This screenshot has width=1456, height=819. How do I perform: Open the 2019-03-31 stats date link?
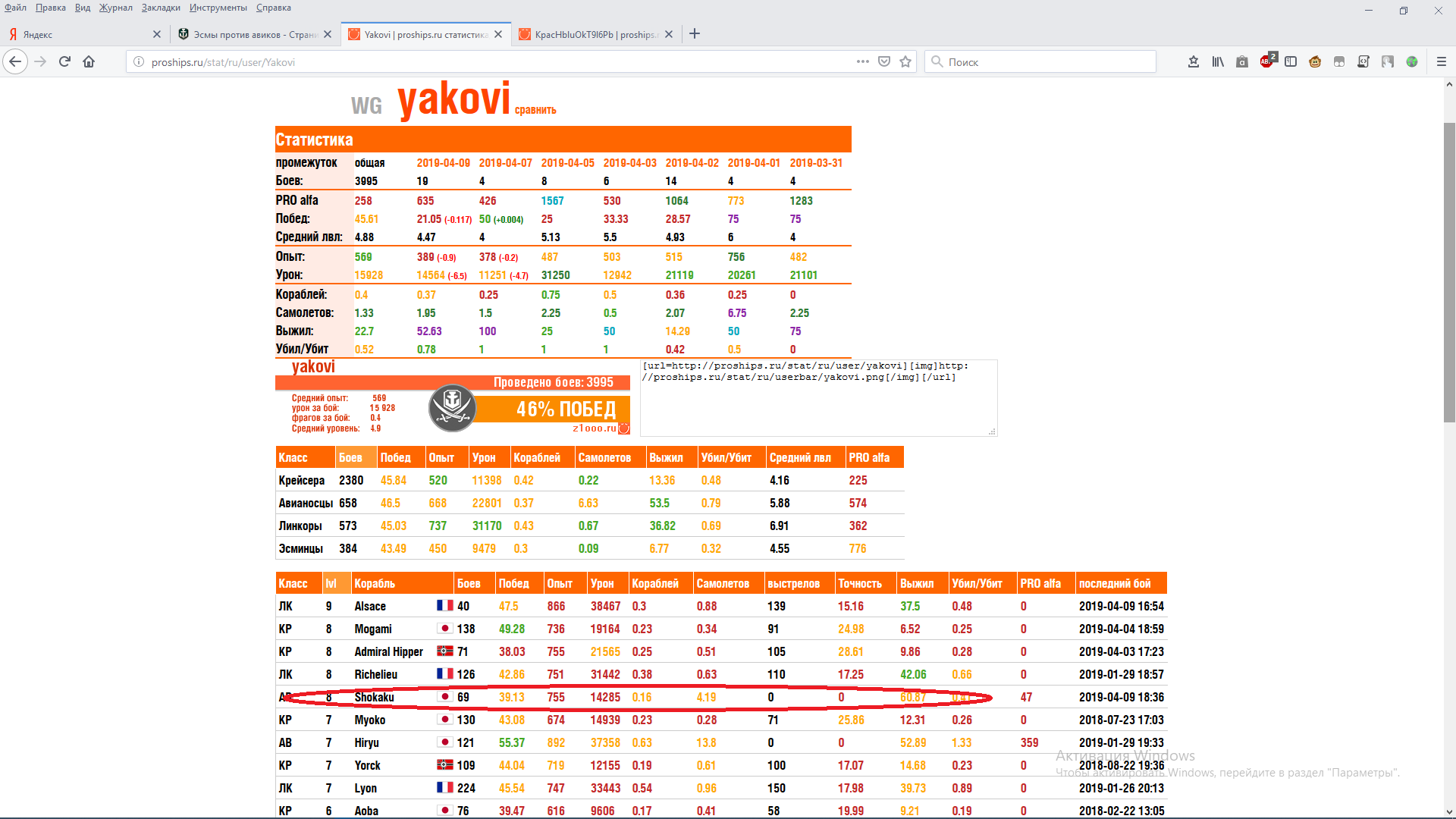click(x=816, y=163)
